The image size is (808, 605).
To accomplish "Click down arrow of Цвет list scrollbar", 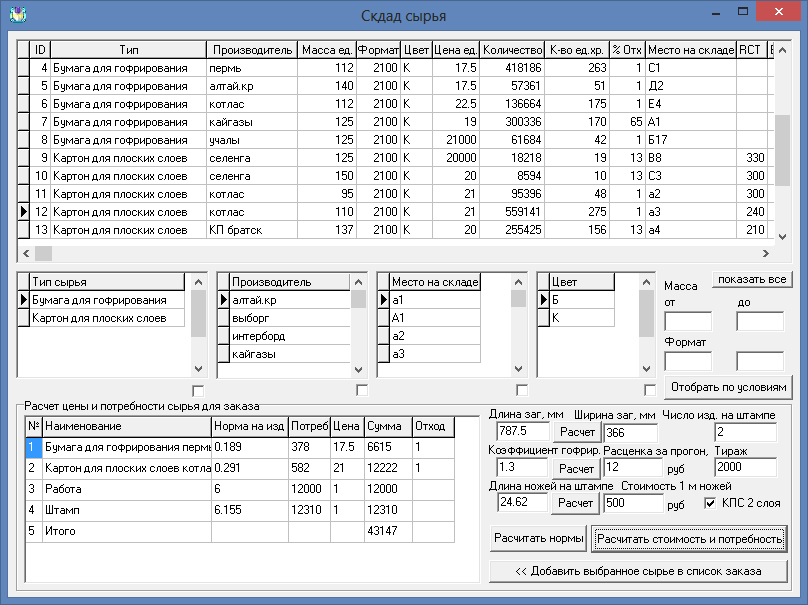I will [646, 369].
